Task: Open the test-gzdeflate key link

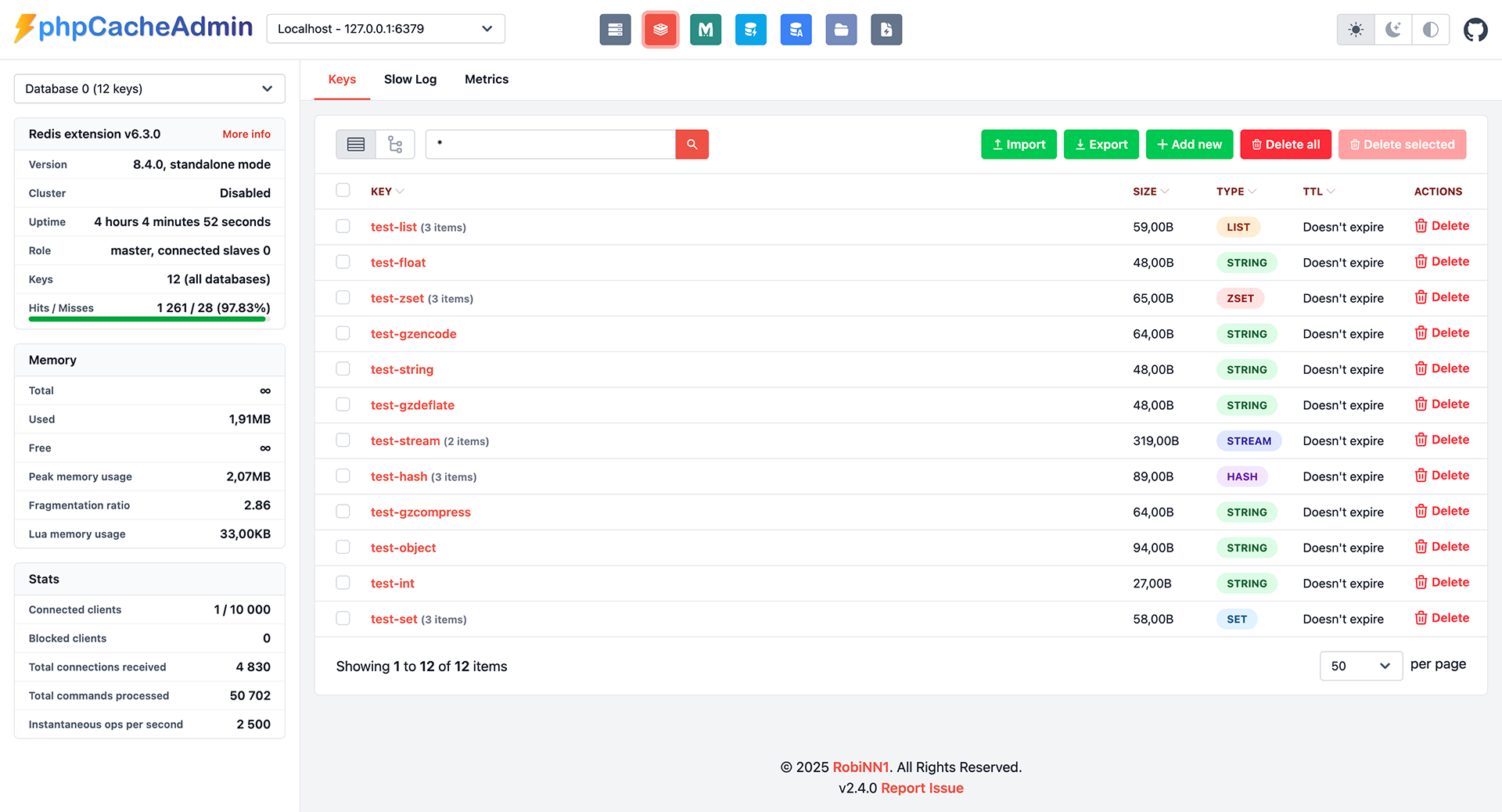Action: point(412,405)
